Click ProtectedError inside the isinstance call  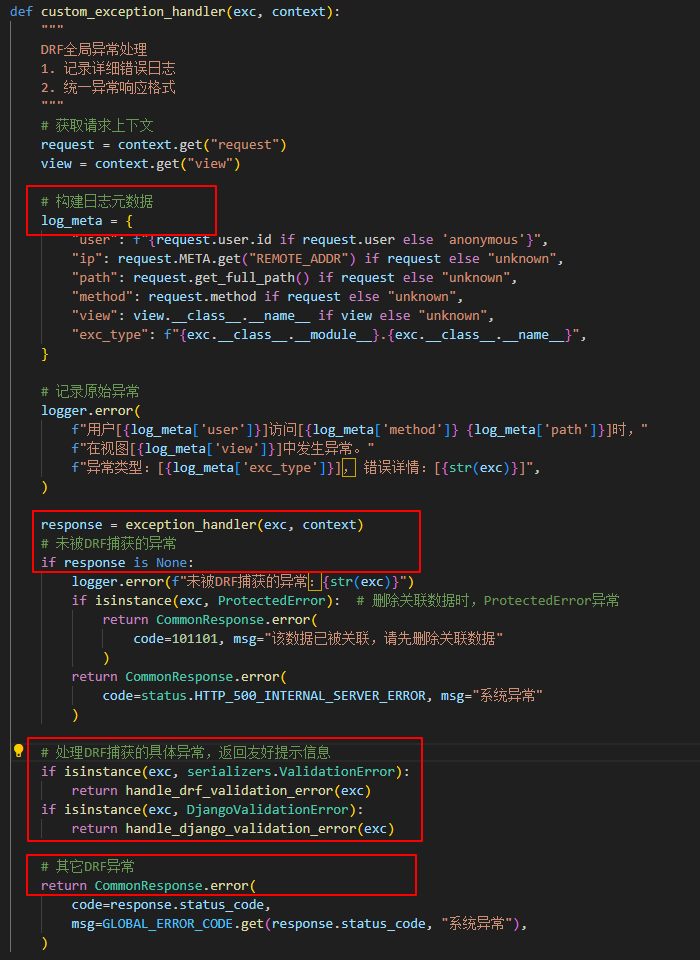pyautogui.click(x=270, y=601)
